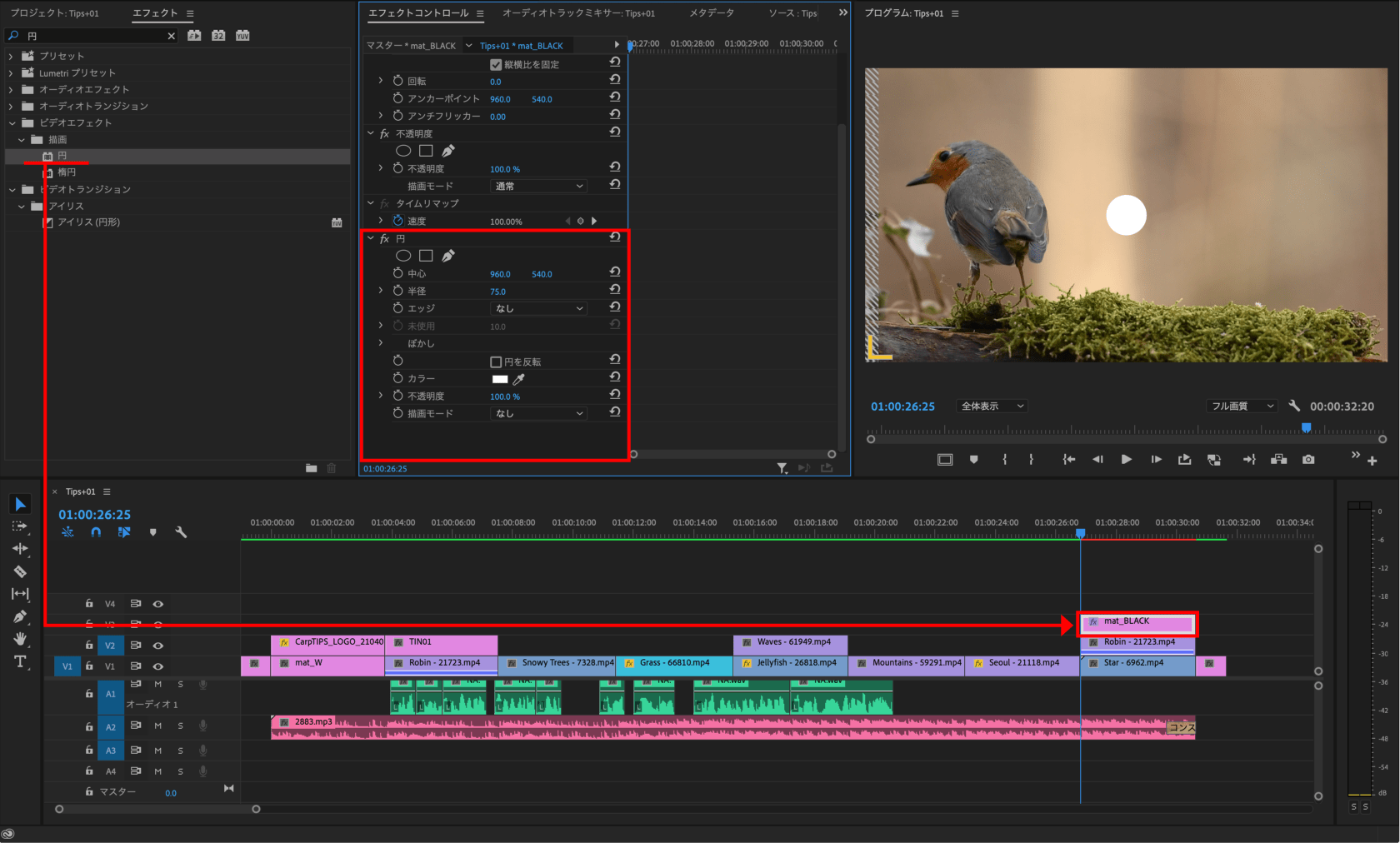Select the Ripple Edit tool
Screen dimensions: 1400x843
[20, 549]
